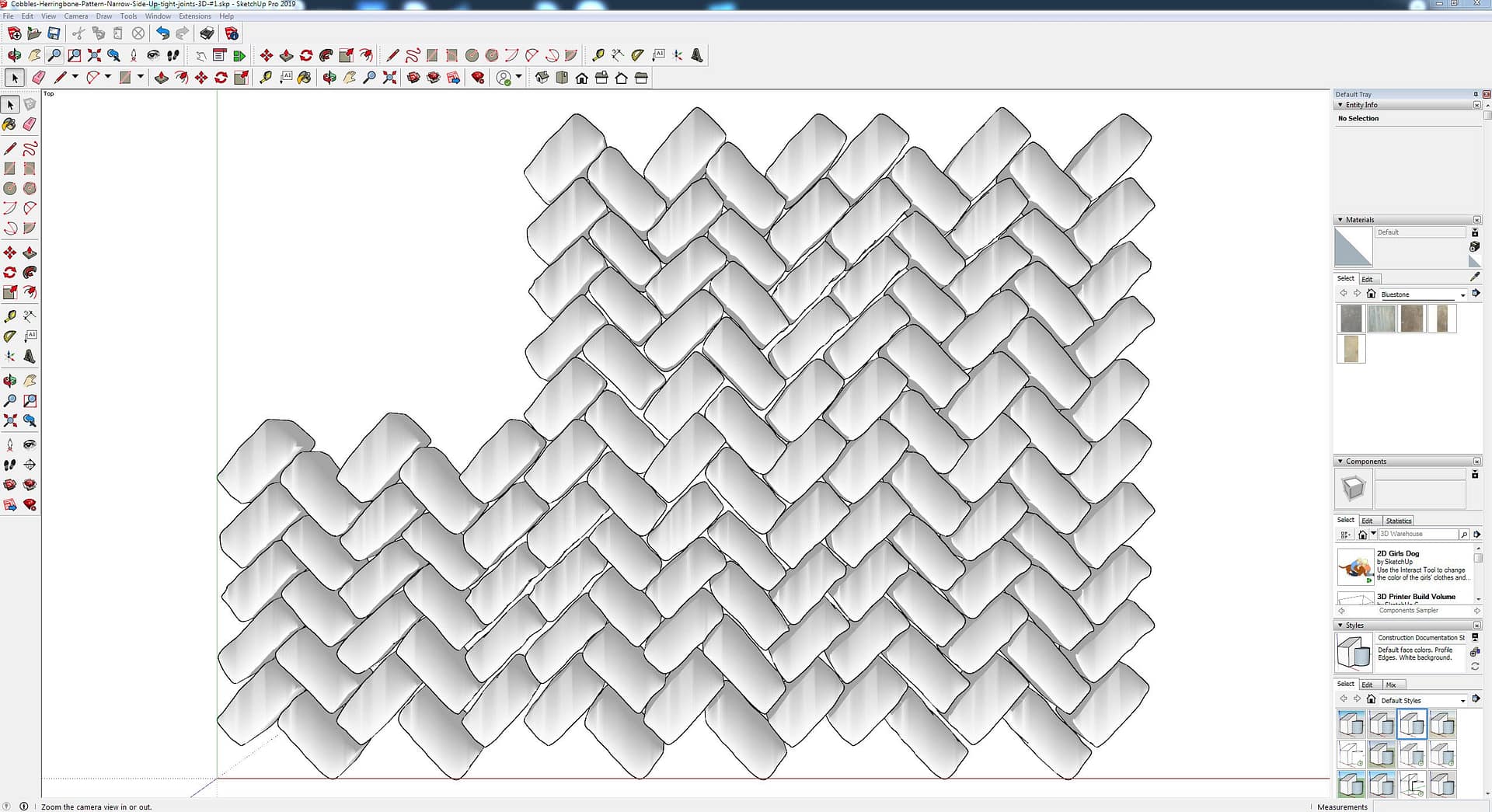
Task: Open the 3D Text tool in top toolbar
Action: [697, 55]
